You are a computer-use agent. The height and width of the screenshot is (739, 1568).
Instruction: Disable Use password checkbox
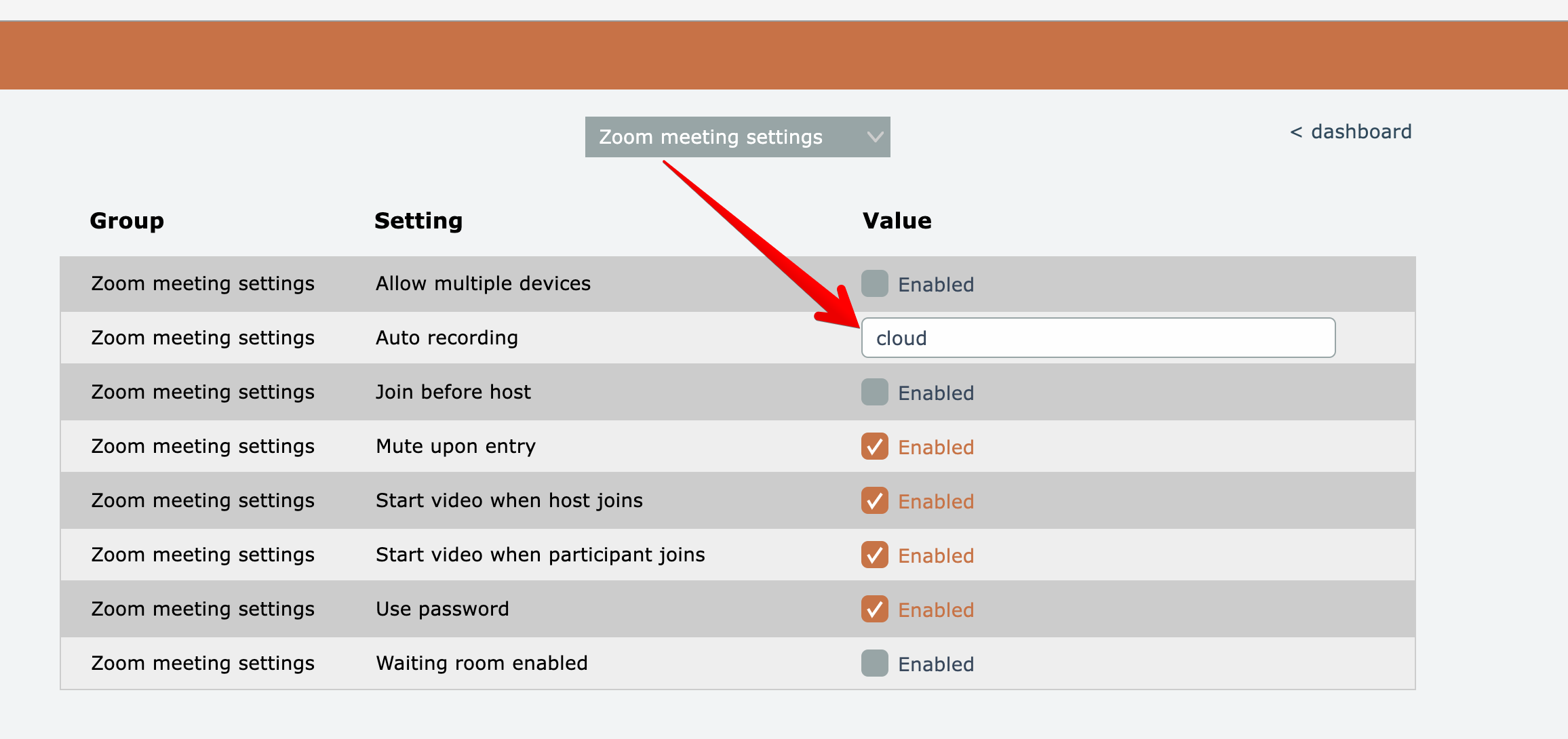point(874,609)
